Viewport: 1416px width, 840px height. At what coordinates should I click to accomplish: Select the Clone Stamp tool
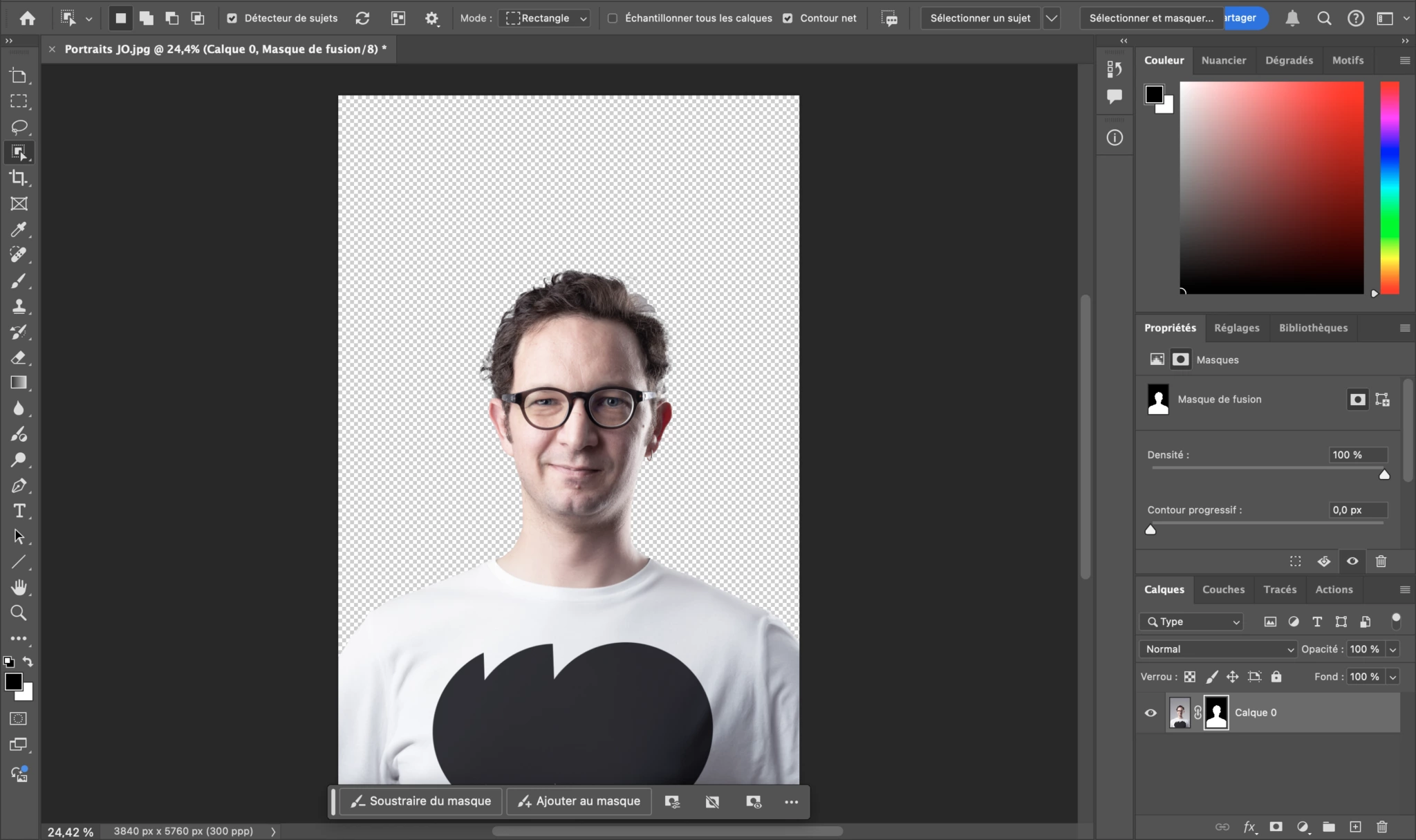click(19, 306)
